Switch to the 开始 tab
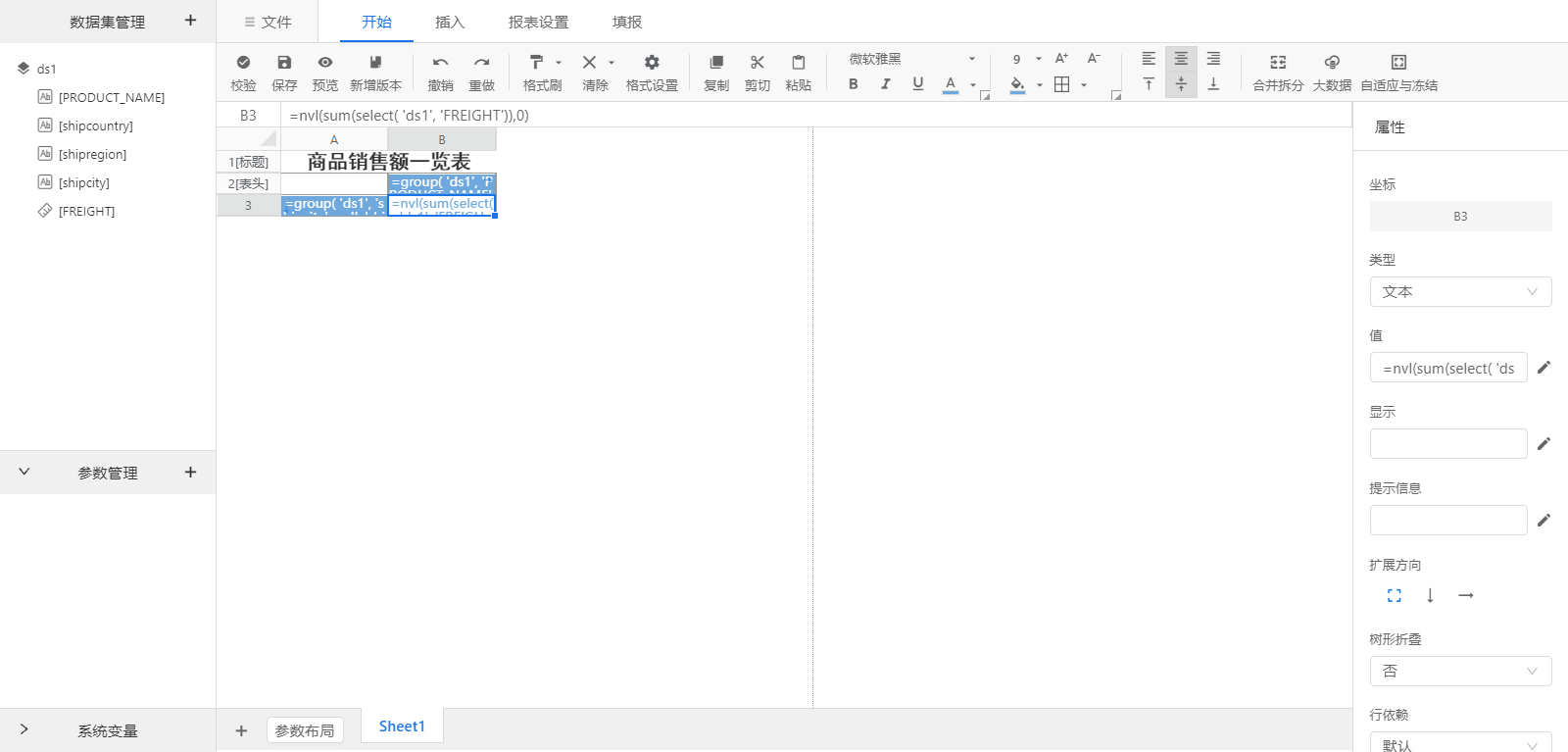The width and height of the screenshot is (1568, 752). click(376, 22)
